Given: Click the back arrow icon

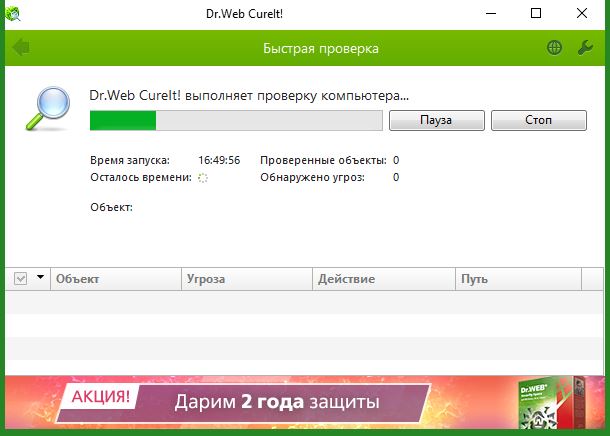Looking at the screenshot, I should tap(21, 48).
